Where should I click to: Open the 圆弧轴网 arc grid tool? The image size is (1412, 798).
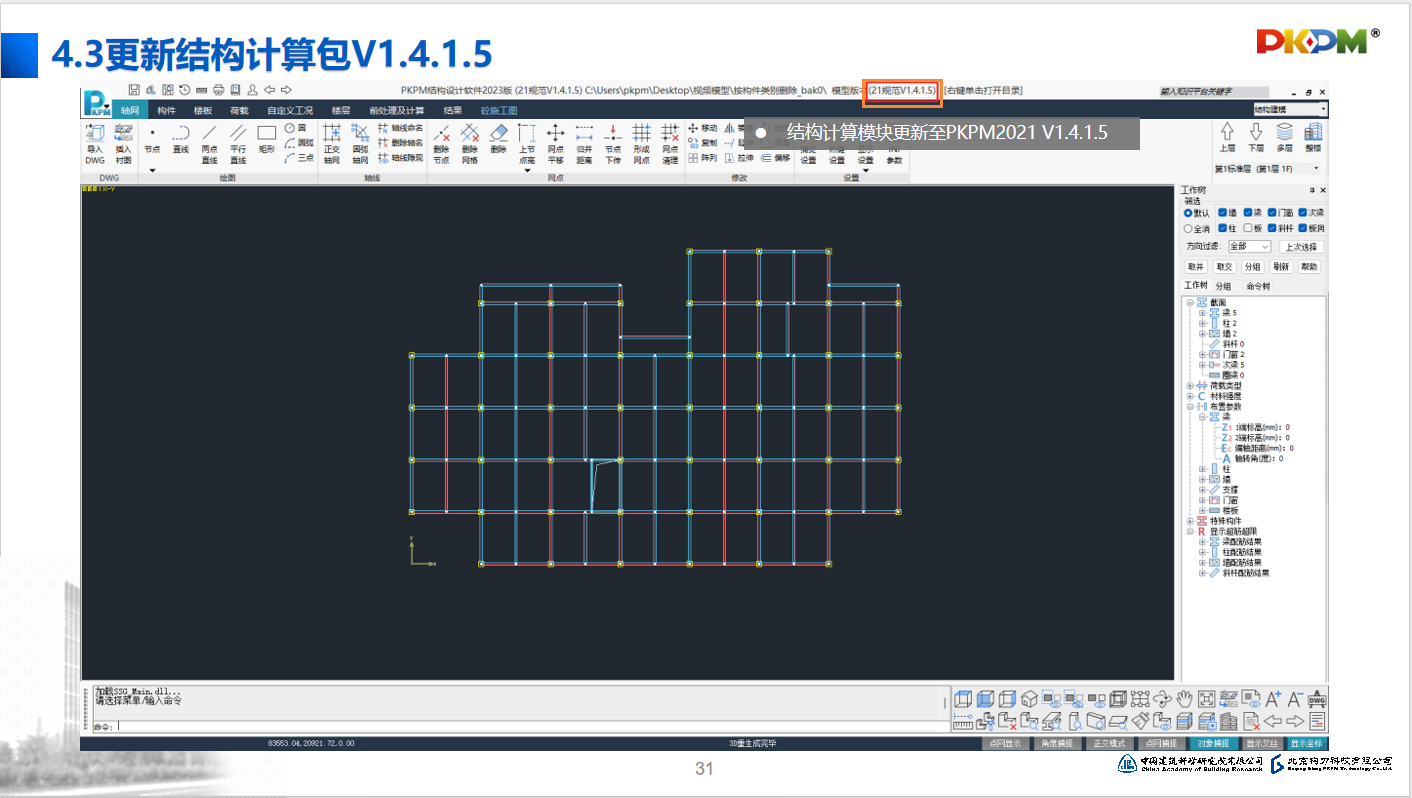pyautogui.click(x=360, y=144)
